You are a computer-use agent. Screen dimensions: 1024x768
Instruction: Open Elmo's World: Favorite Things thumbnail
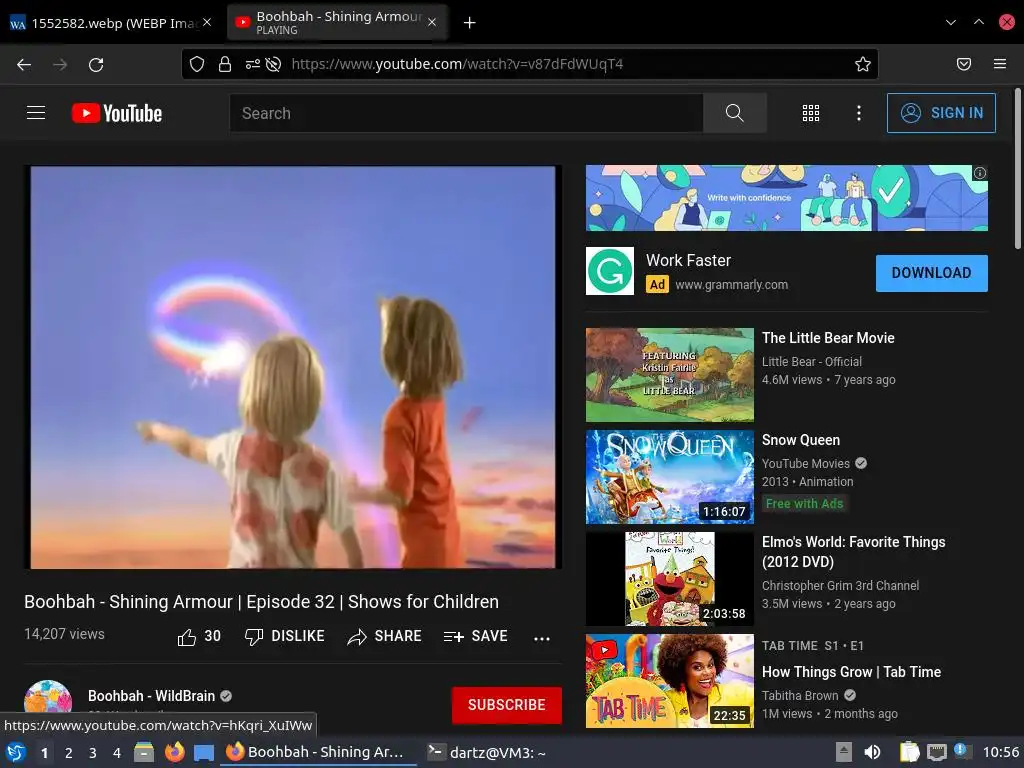pos(669,579)
